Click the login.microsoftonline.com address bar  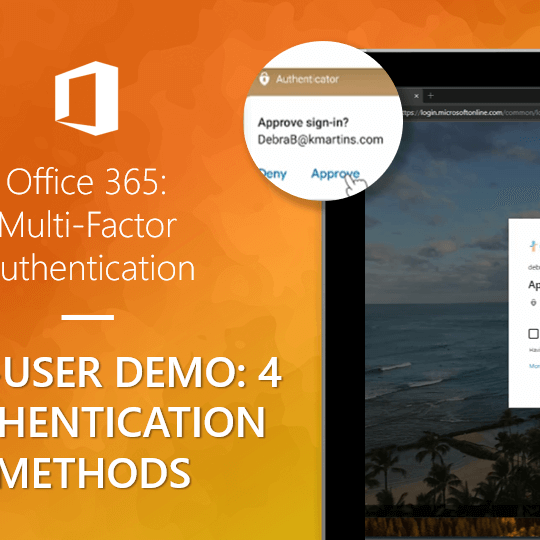tap(471, 113)
